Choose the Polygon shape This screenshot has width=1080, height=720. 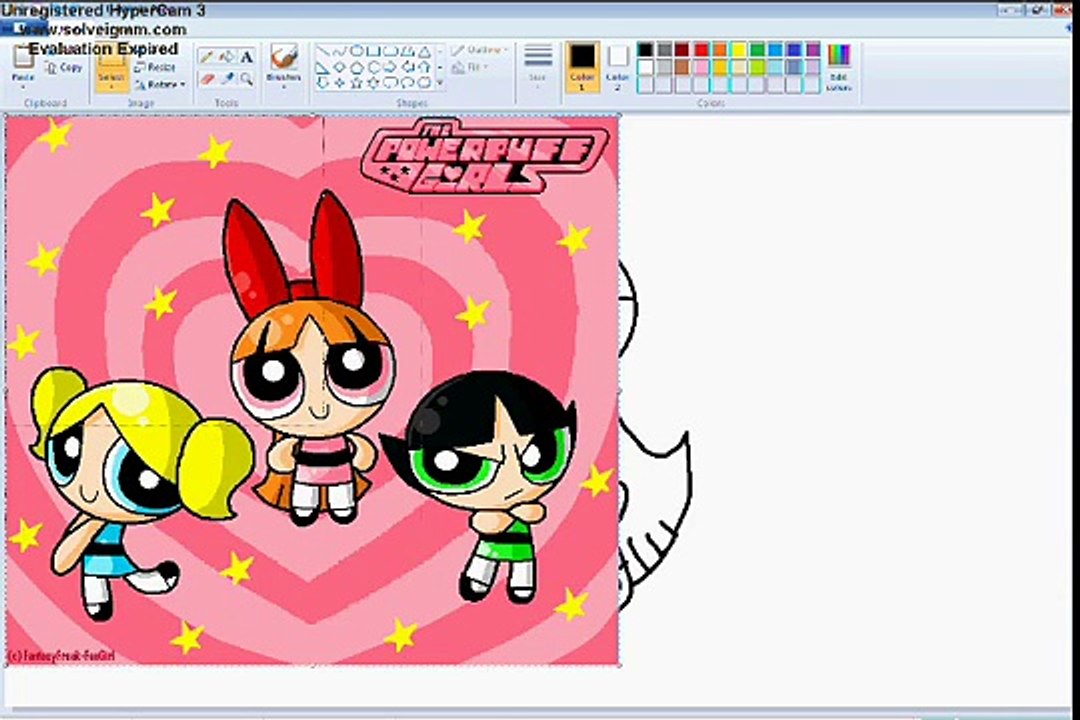point(408,51)
